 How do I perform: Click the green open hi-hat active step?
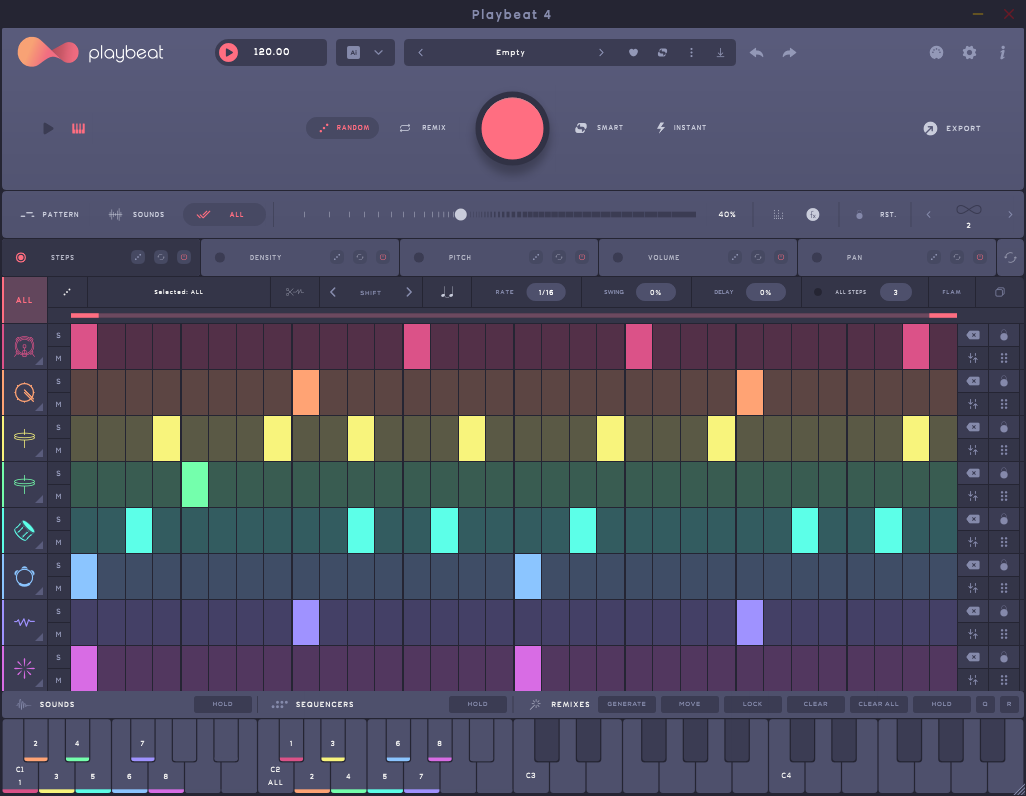[194, 484]
